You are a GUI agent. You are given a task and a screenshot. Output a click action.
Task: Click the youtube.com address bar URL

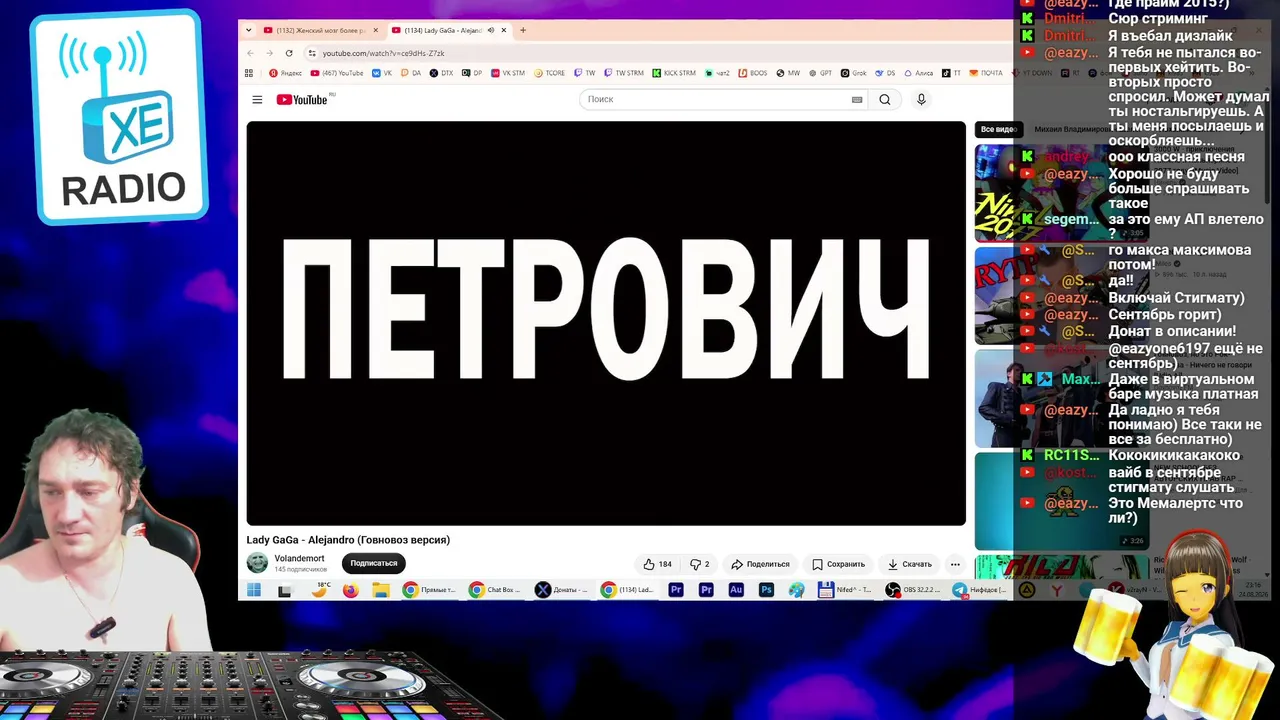click(x=383, y=53)
